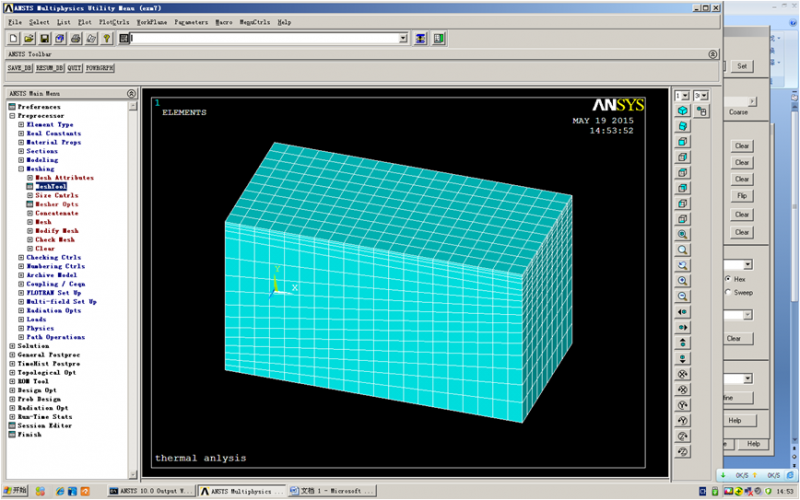800x500 pixels.
Task: Collapse the Meshing tree node
Action: pos(21,169)
